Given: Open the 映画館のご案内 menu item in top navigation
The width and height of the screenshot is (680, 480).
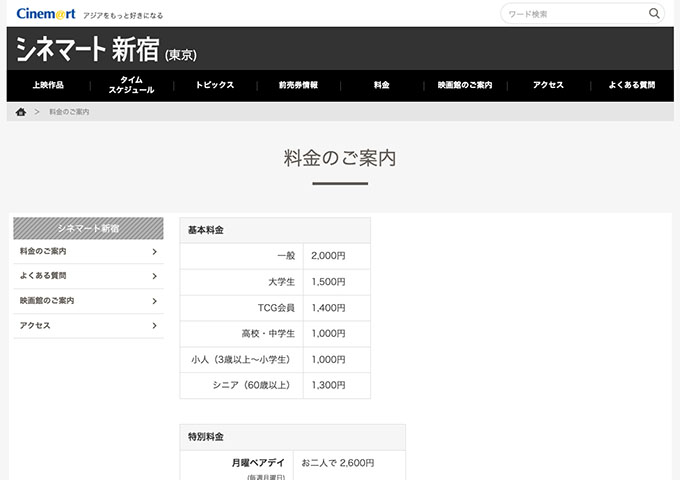Looking at the screenshot, I should pos(465,85).
